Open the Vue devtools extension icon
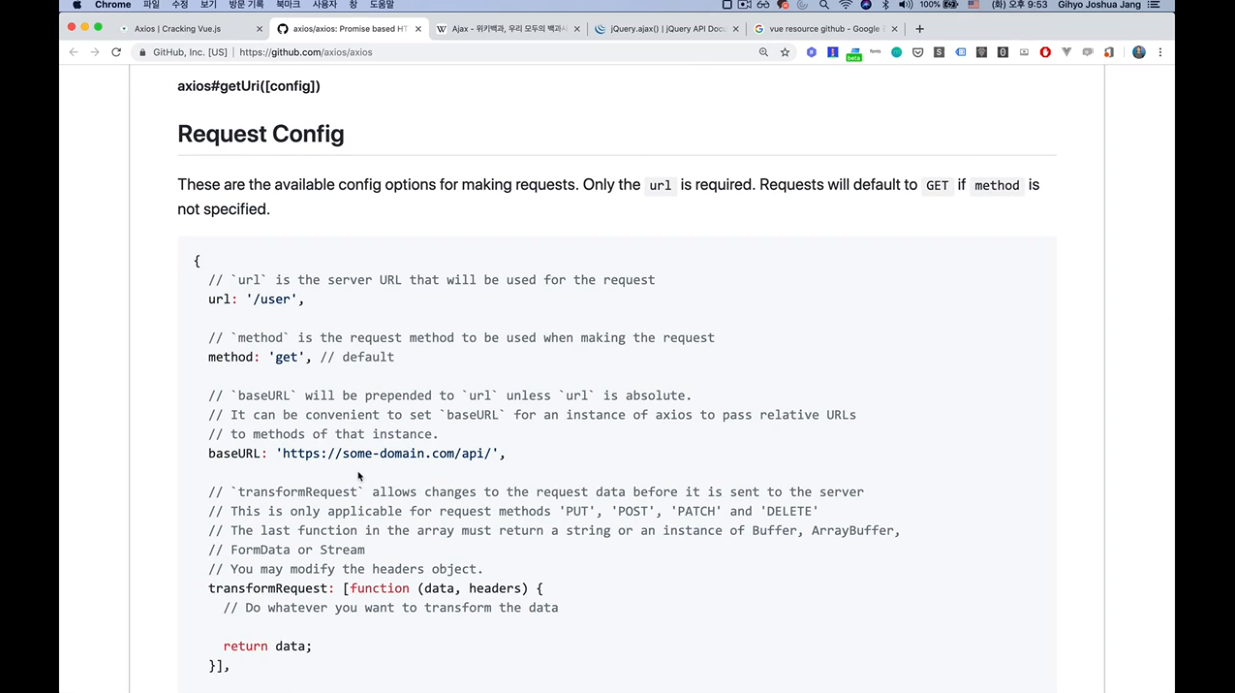This screenshot has width=1236, height=693. (x=1066, y=52)
